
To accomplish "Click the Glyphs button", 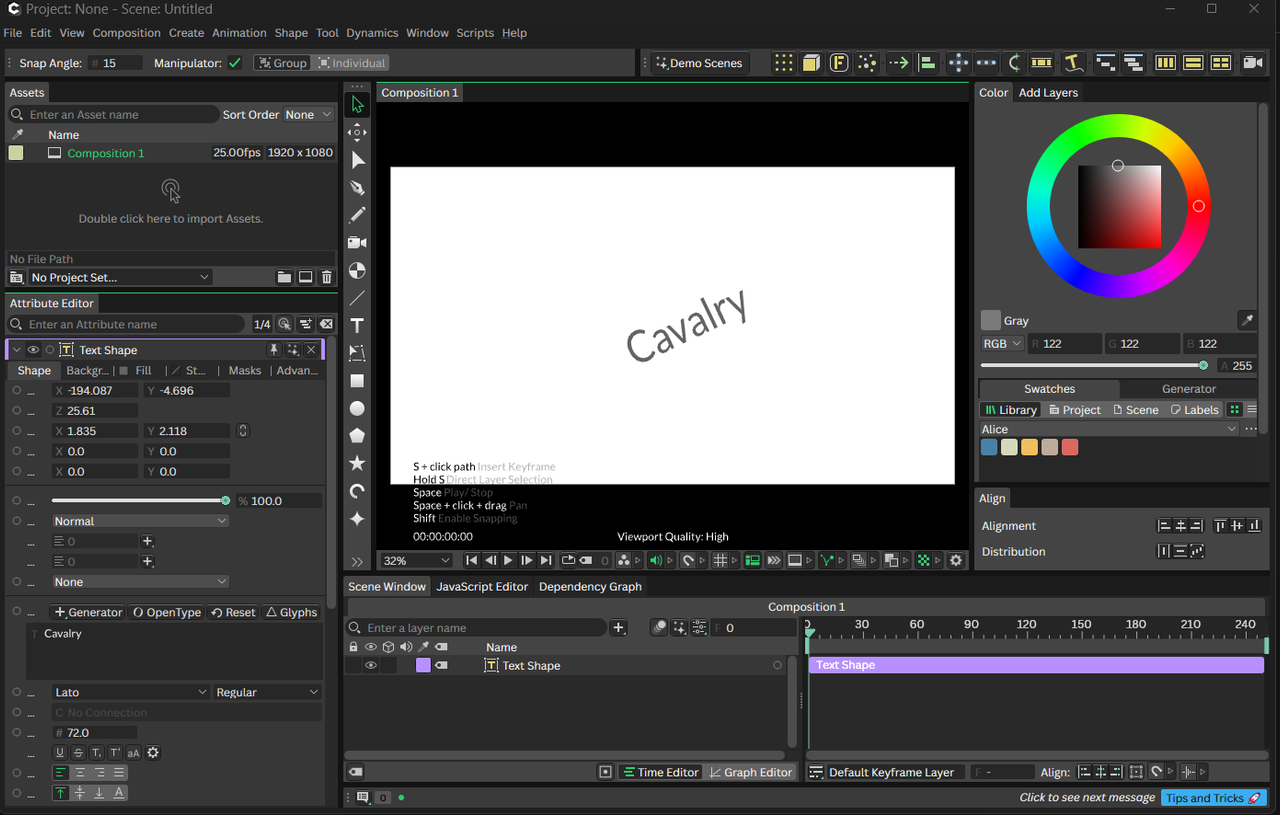I will [292, 613].
